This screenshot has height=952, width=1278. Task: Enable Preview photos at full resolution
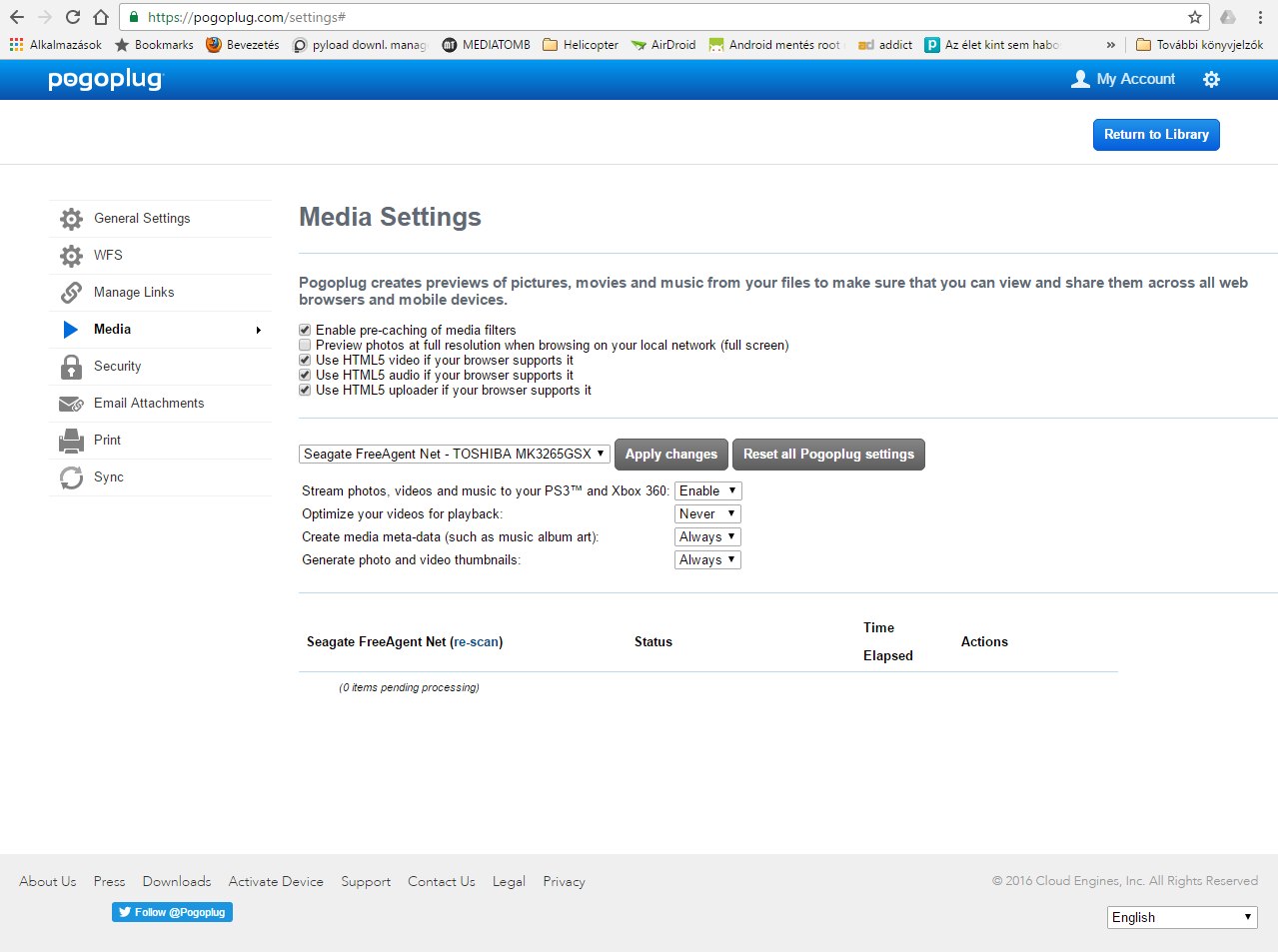(305, 345)
